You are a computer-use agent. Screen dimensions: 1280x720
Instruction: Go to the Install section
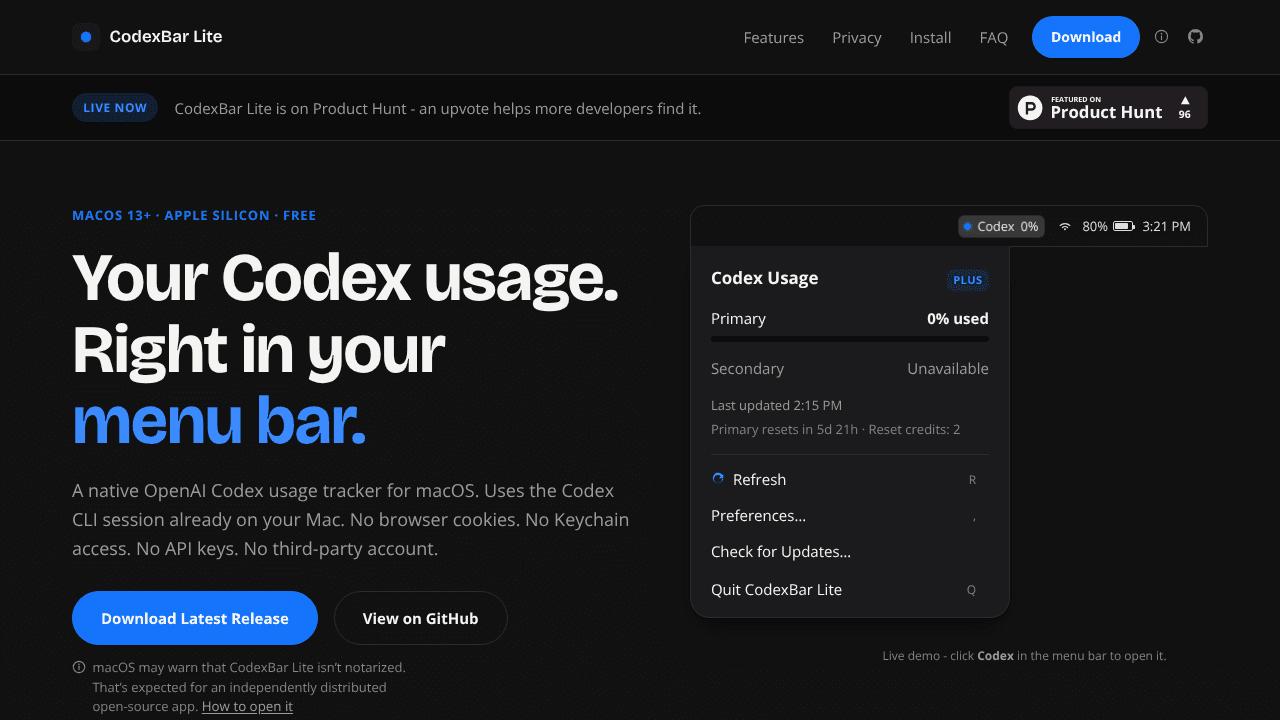(930, 38)
